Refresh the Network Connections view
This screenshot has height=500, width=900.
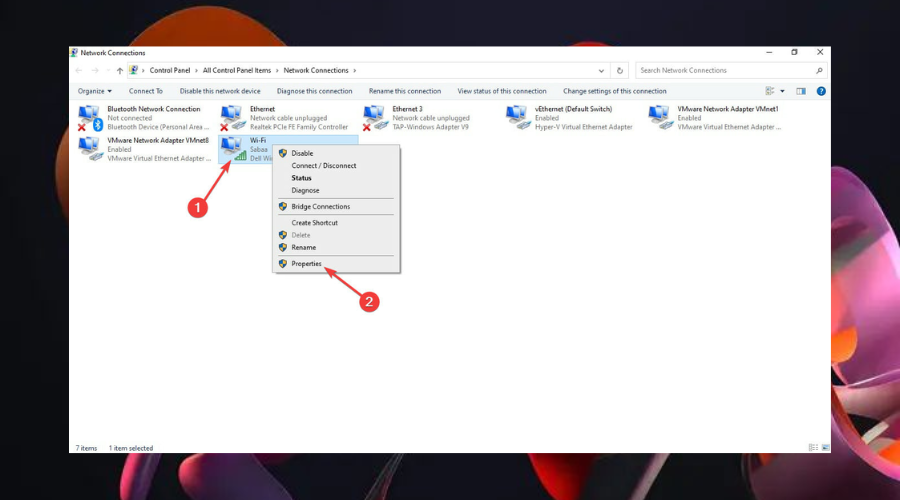pos(619,71)
